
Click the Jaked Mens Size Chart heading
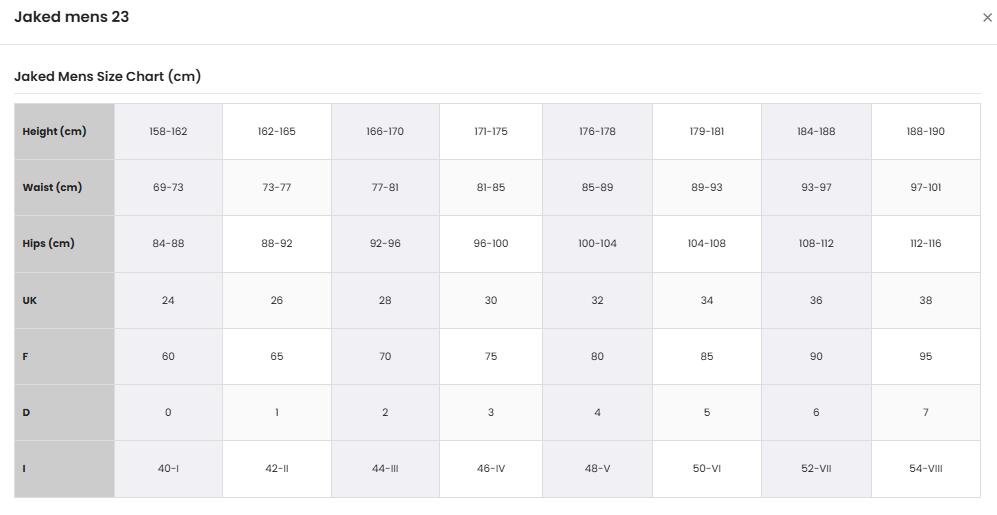pyautogui.click(x=107, y=76)
